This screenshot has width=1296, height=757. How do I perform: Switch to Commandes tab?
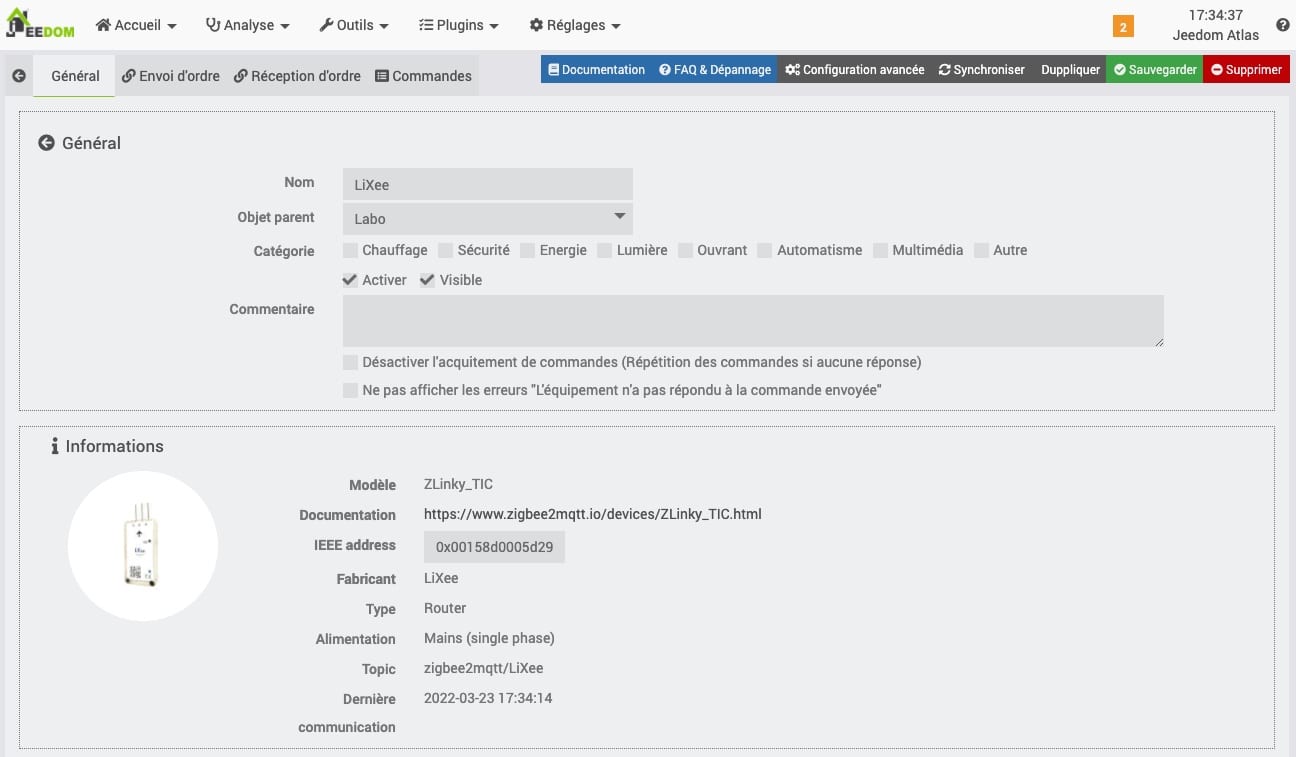[x=423, y=76]
